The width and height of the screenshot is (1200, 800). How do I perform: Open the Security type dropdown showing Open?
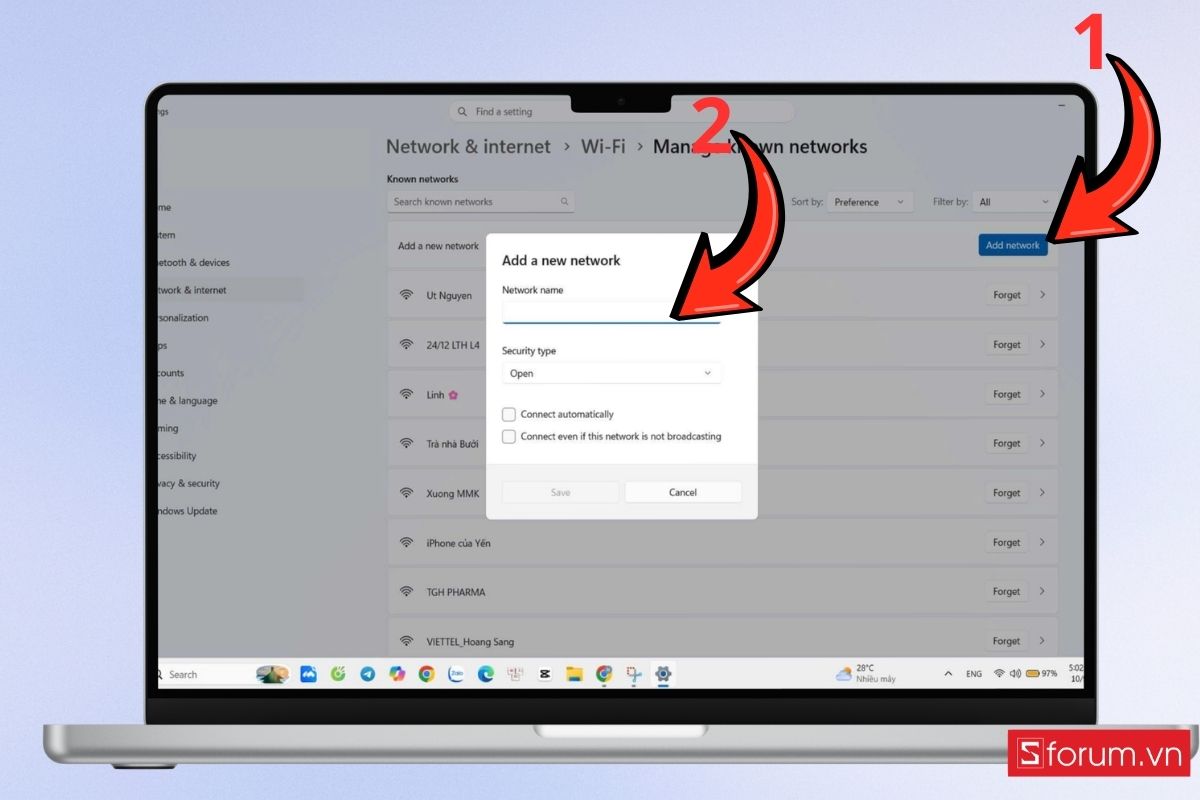(x=611, y=373)
